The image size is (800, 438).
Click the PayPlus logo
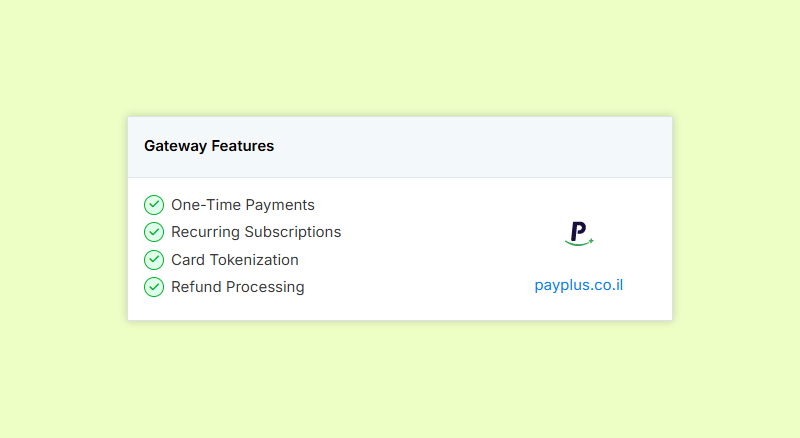click(x=579, y=234)
